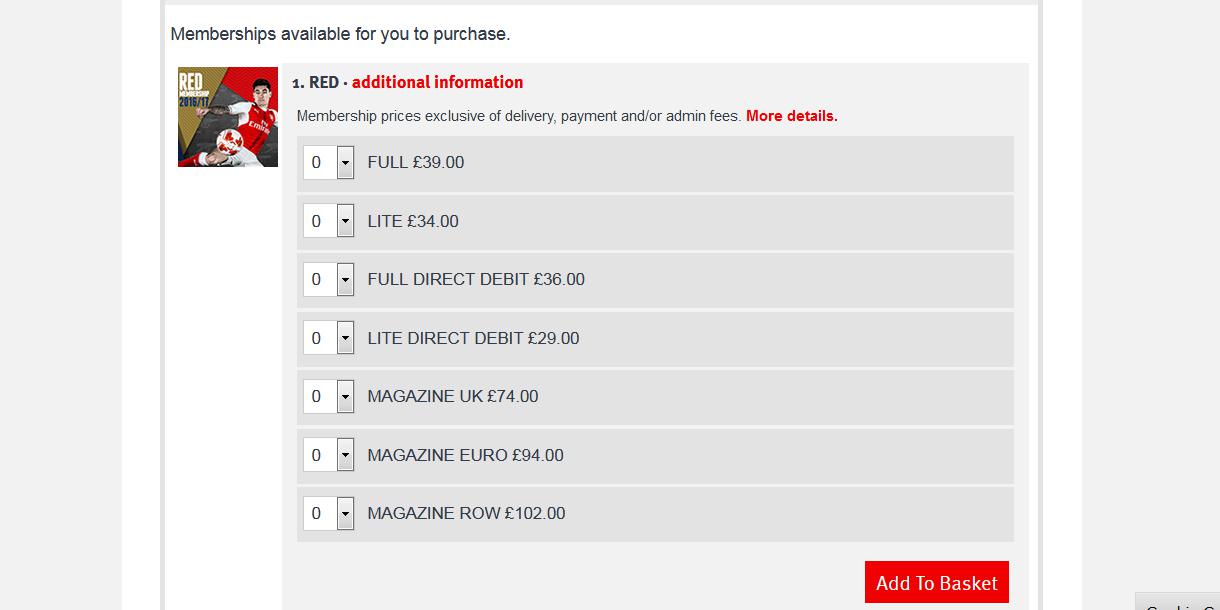Expand quantity arrow for LITE DIRECT DEBIT £29.00
1220x610 pixels.
click(x=345, y=338)
